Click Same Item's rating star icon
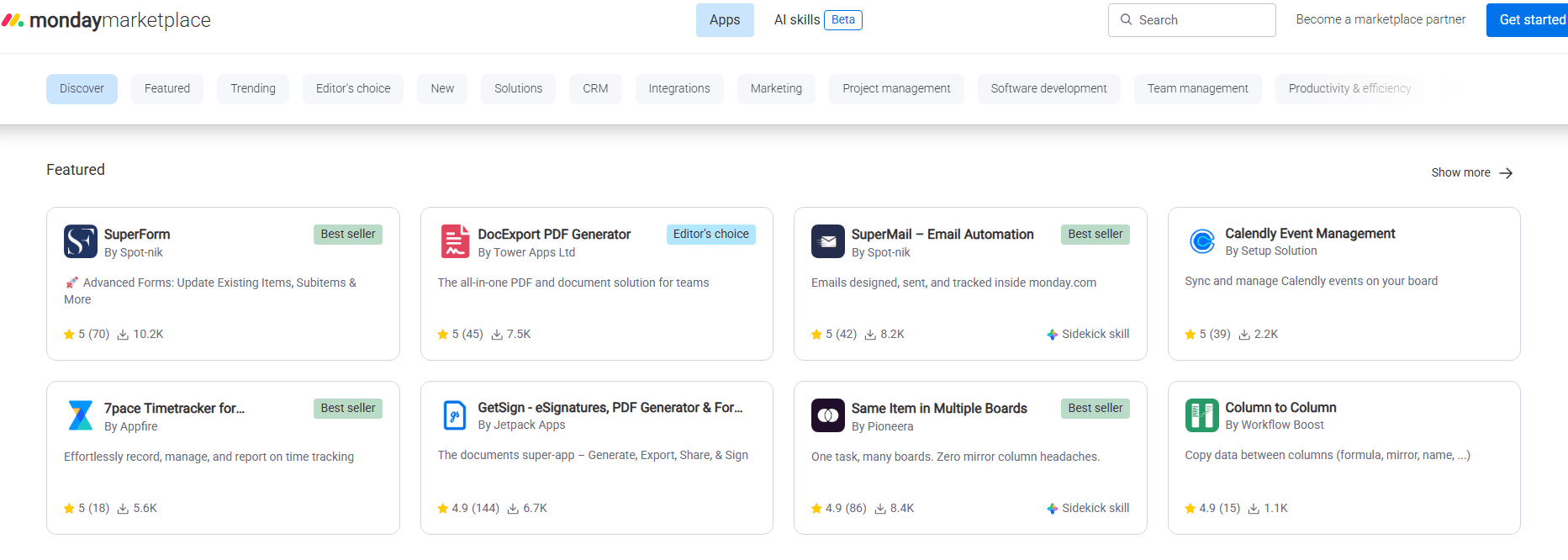 (x=816, y=509)
